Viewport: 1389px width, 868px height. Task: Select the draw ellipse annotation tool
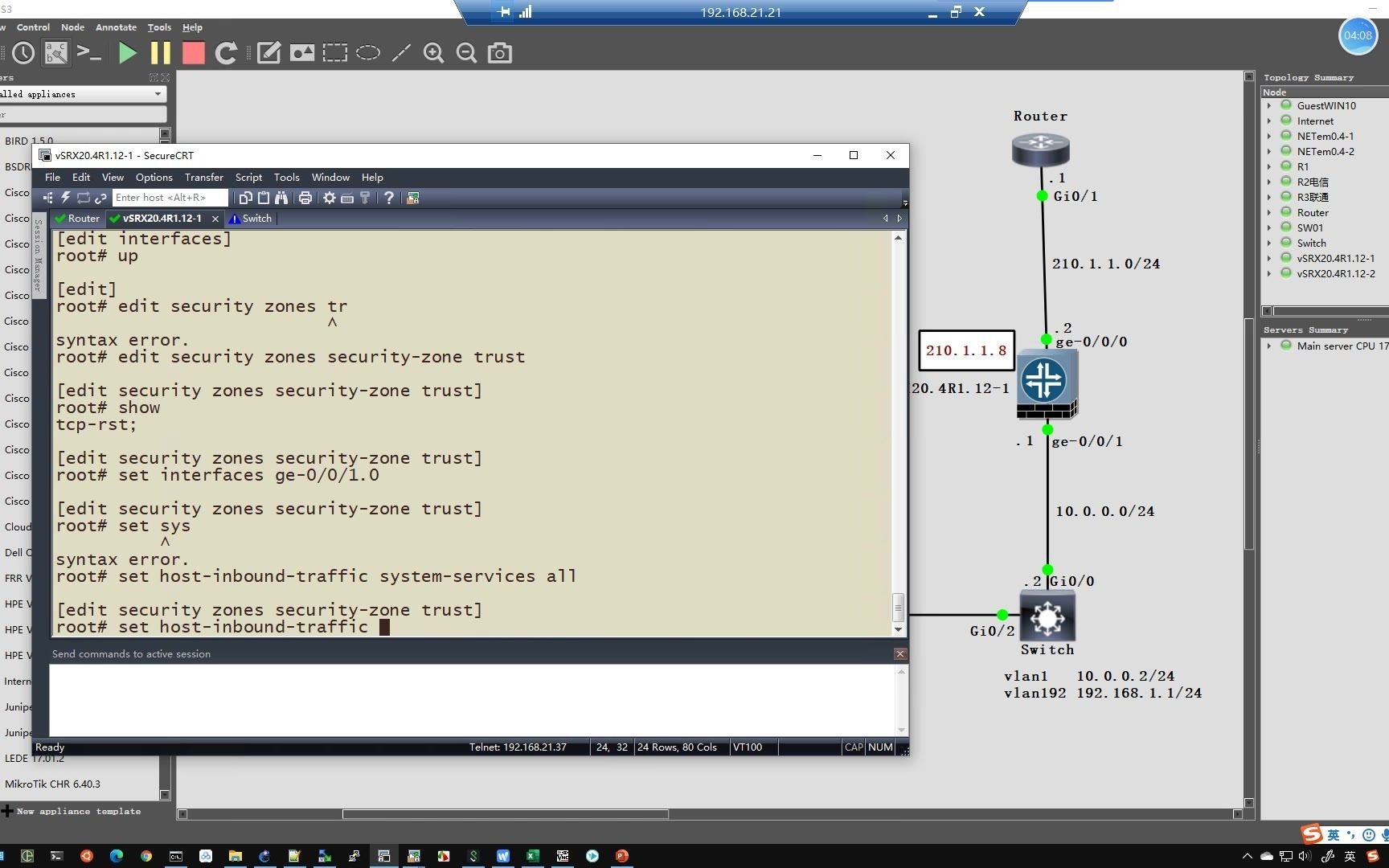368,53
